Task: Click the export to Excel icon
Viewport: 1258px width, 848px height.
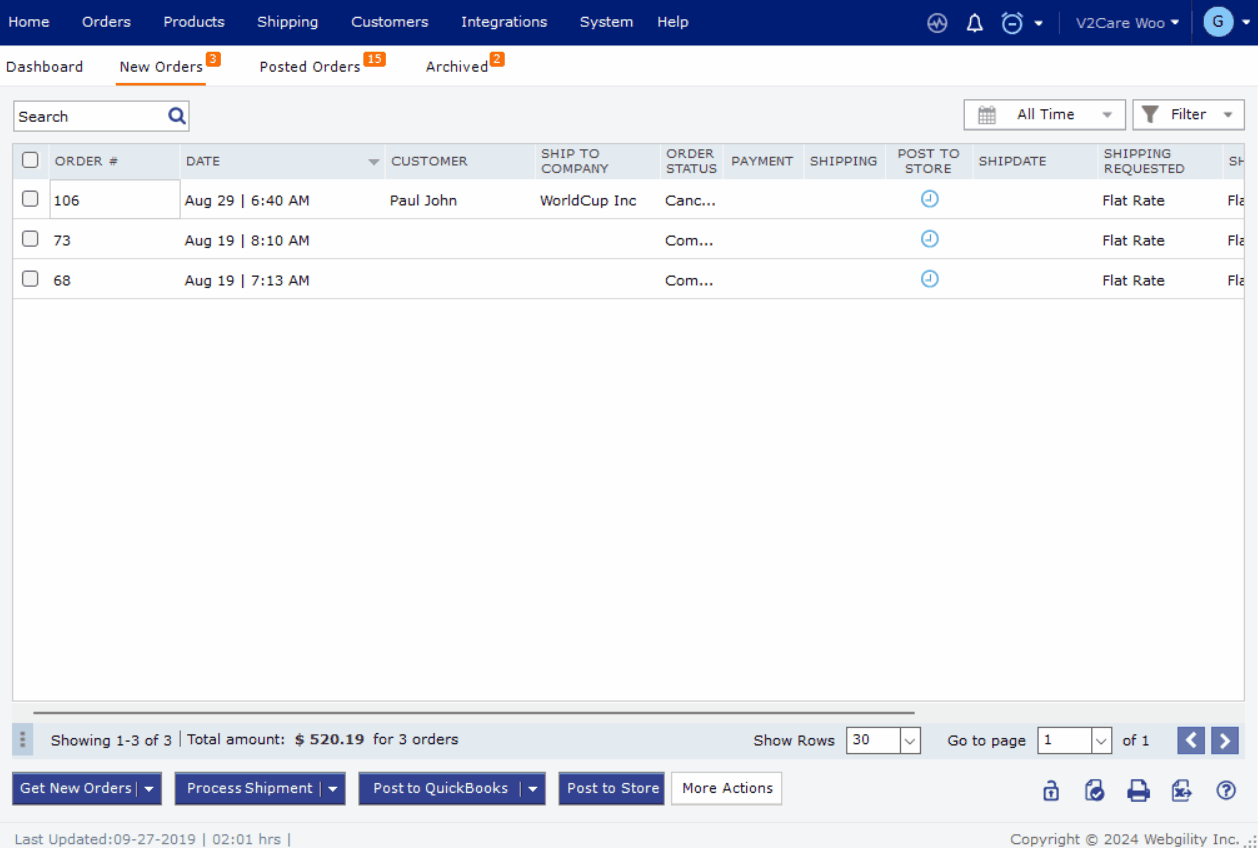Action: (x=1182, y=790)
